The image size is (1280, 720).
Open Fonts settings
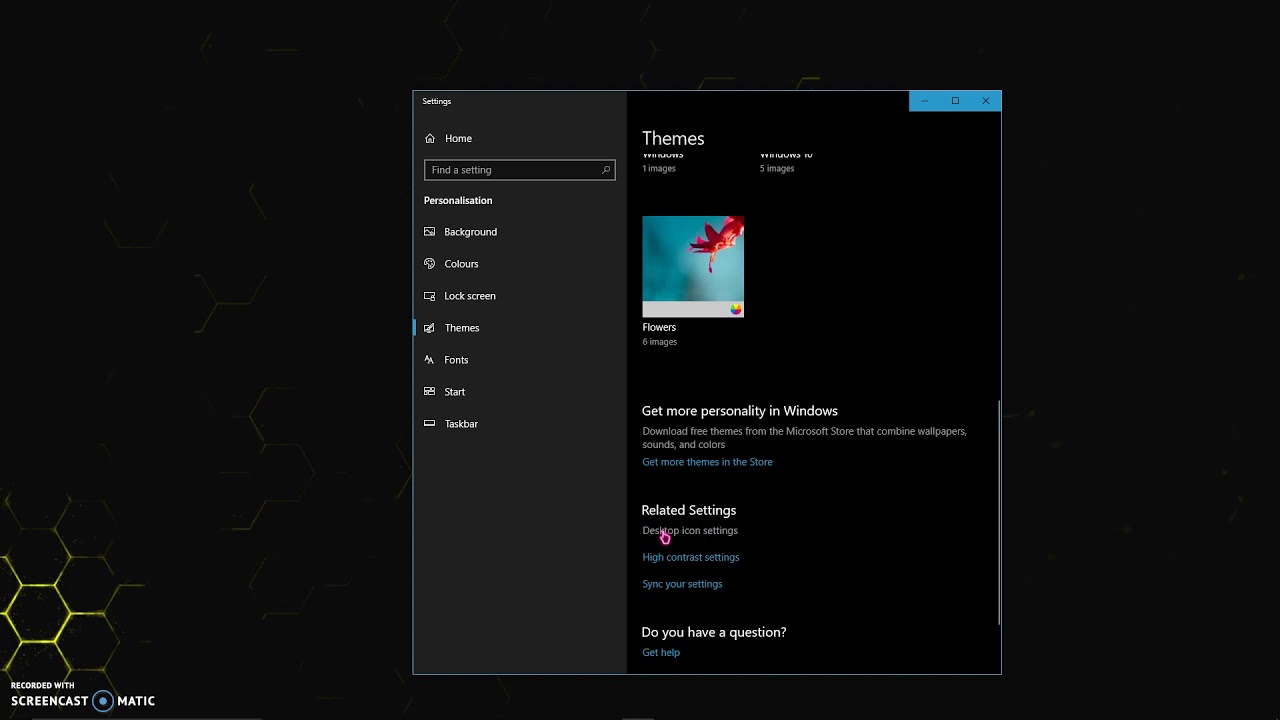click(x=456, y=359)
